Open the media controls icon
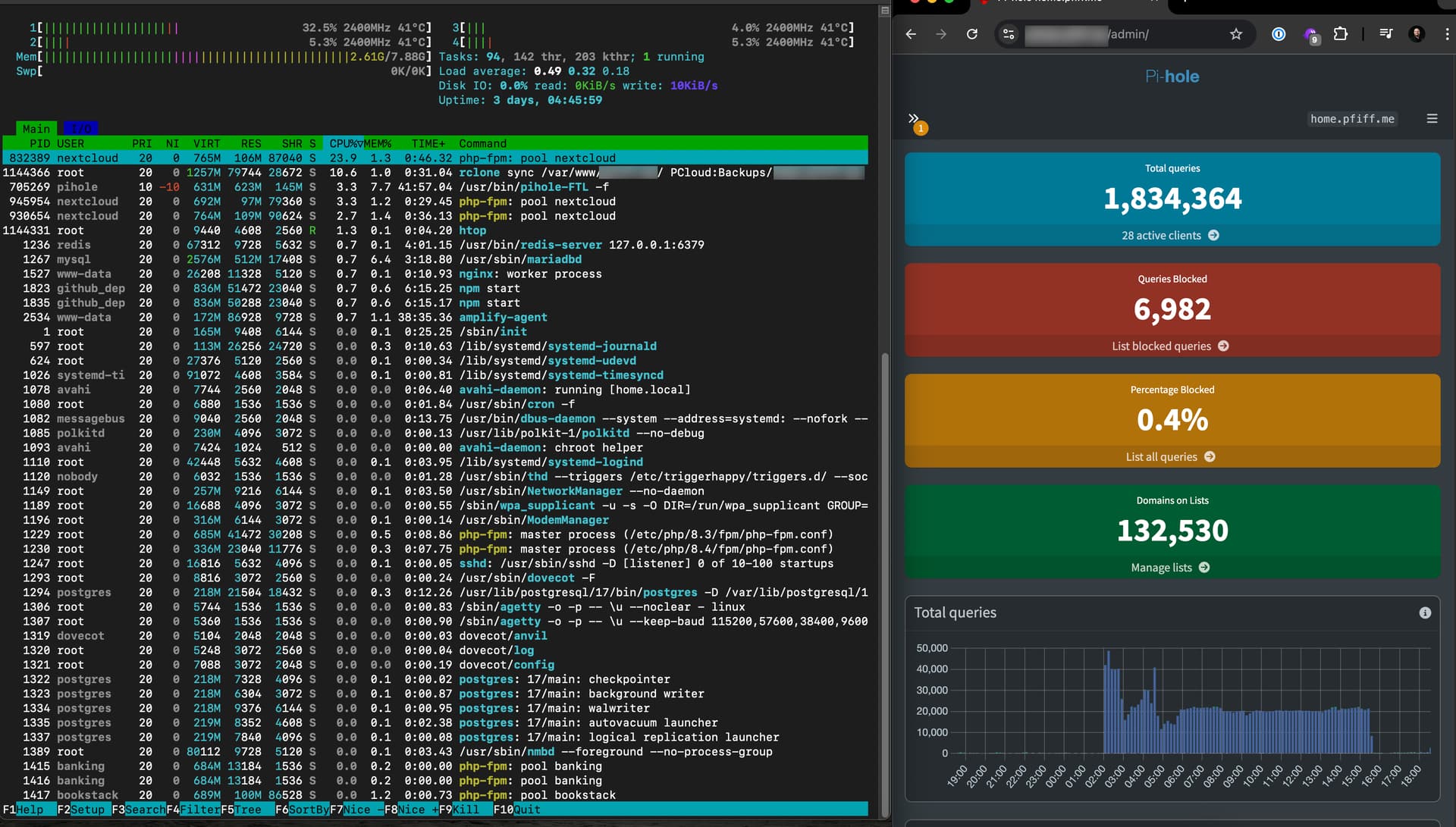 pos(1385,34)
